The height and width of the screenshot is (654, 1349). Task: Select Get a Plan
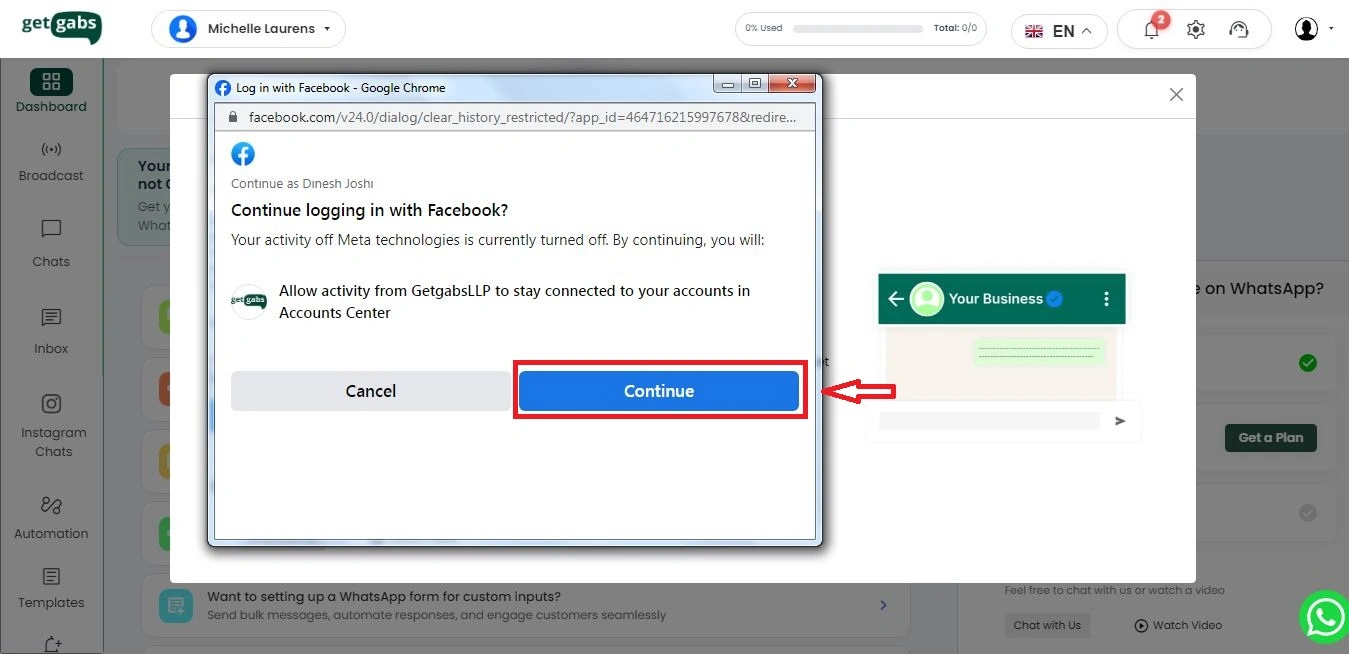1270,437
